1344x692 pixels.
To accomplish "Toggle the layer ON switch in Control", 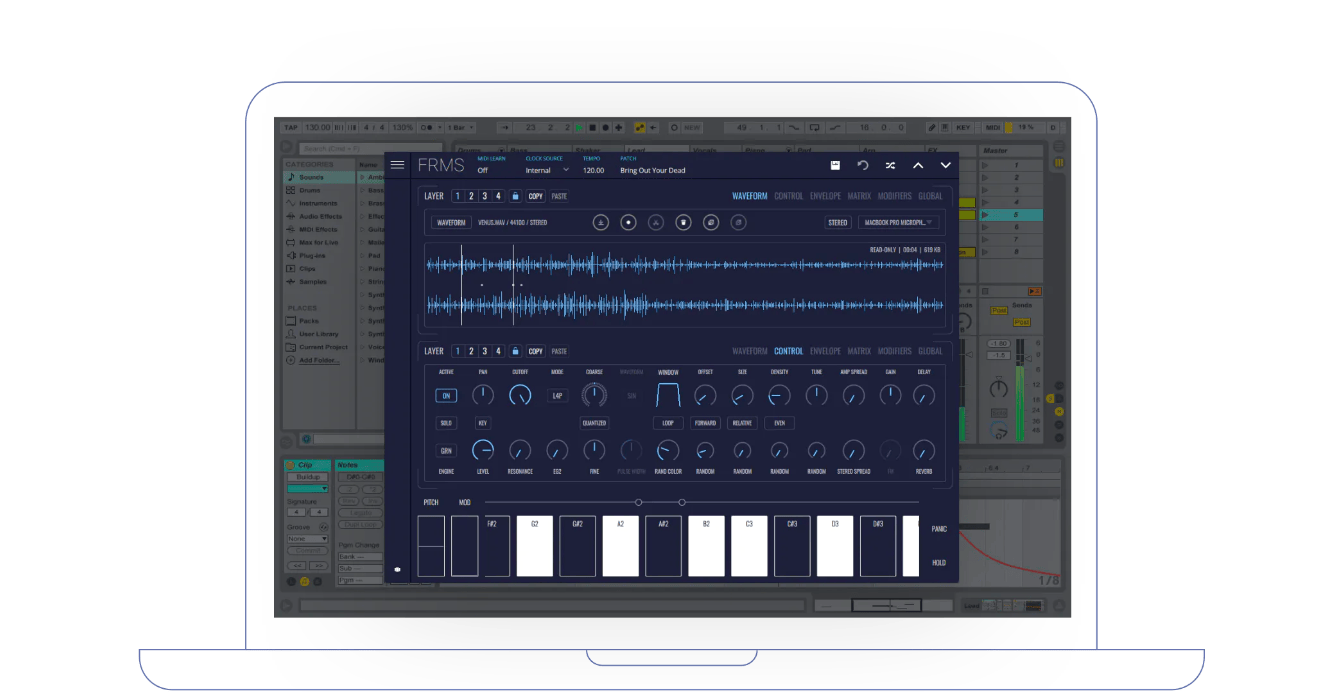I will click(447, 395).
